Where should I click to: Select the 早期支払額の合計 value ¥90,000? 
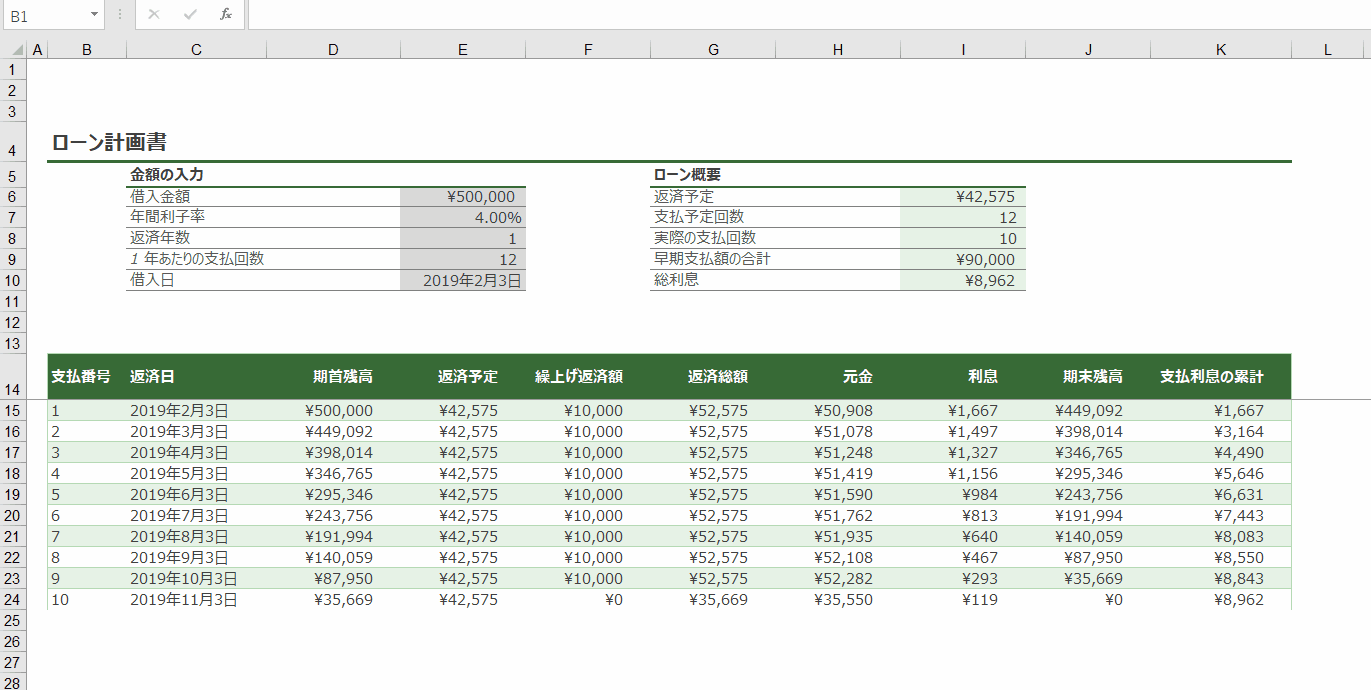[963, 260]
